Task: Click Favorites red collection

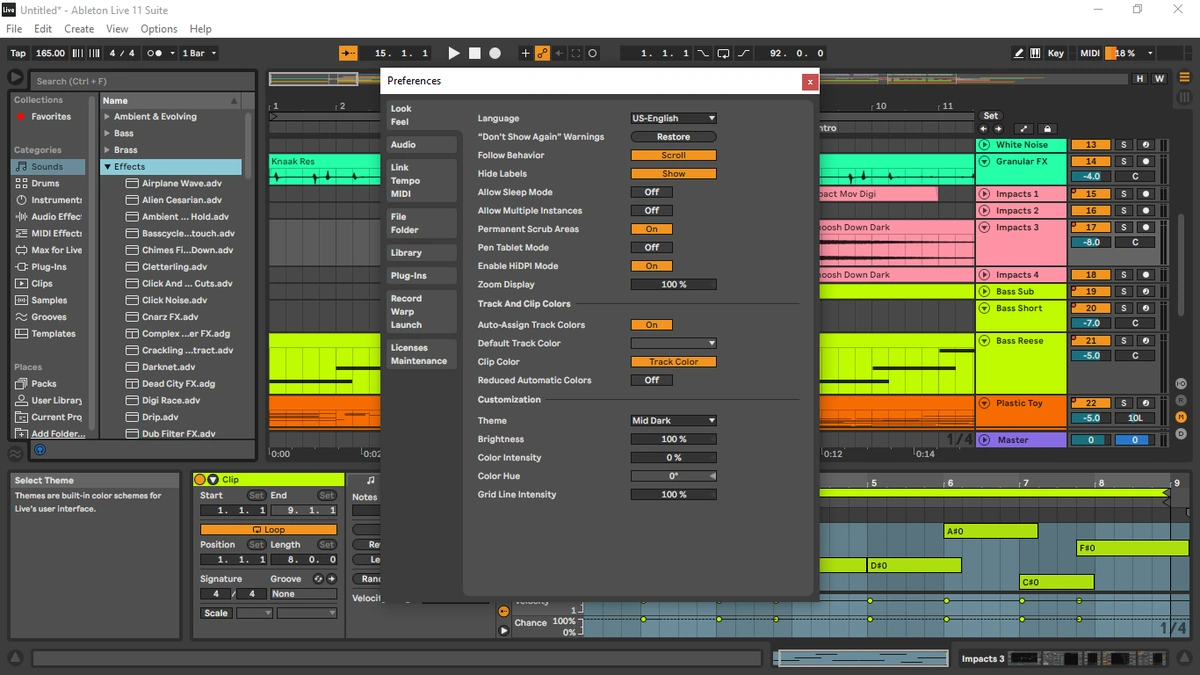Action: tap(51, 117)
